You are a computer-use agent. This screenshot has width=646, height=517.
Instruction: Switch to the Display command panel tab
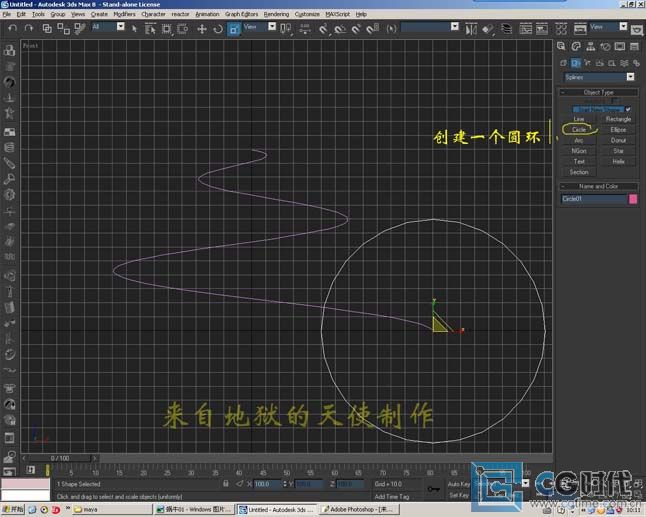pyautogui.click(x=620, y=47)
